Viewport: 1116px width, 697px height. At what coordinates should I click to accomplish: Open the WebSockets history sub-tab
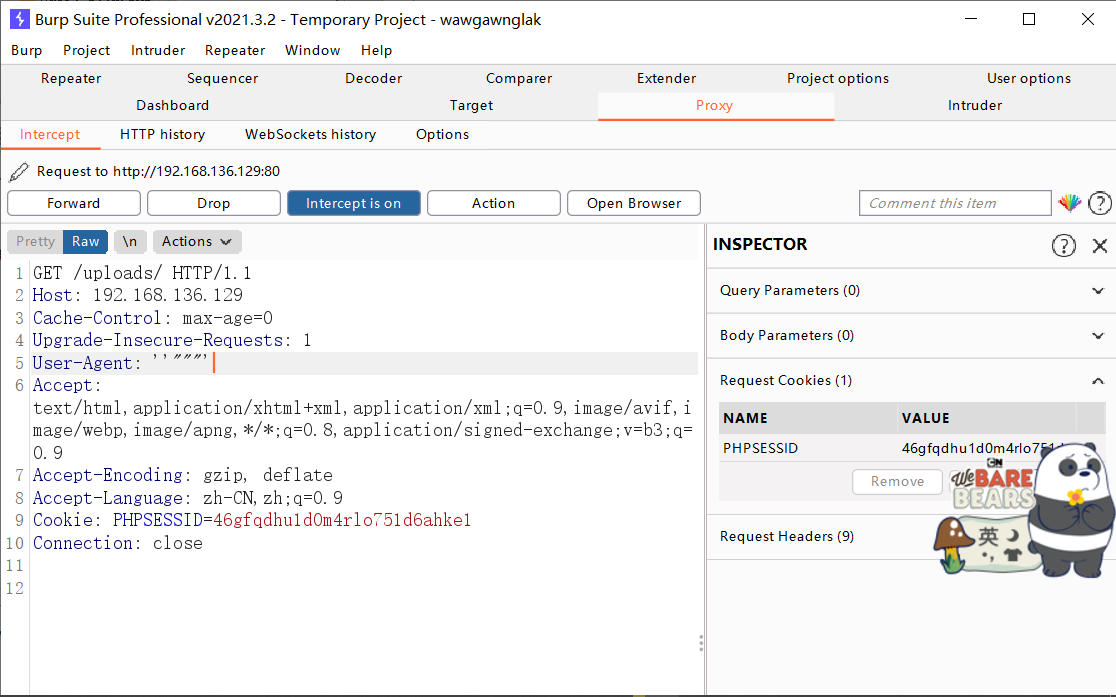[x=310, y=135]
